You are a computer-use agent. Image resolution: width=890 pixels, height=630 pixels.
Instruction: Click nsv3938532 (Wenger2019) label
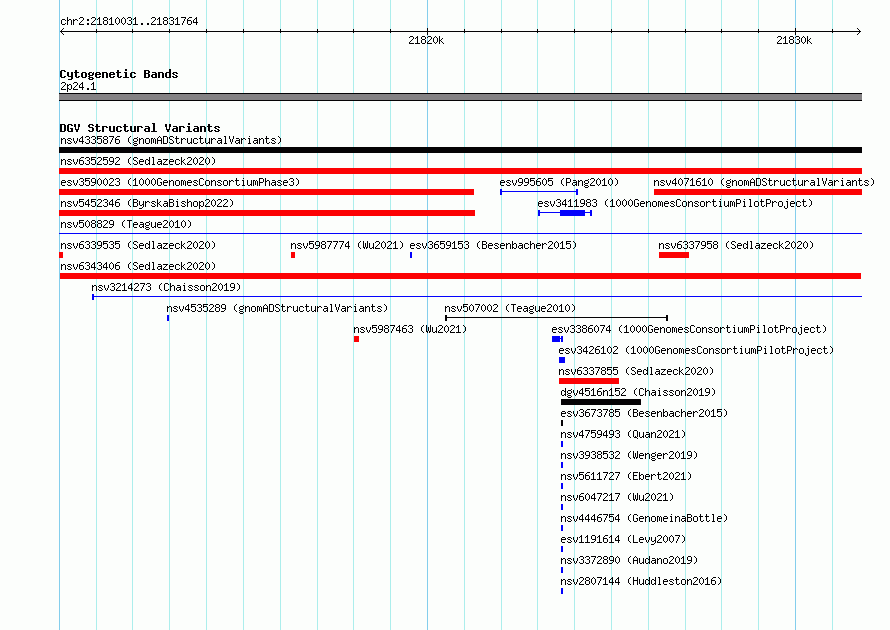(629, 455)
